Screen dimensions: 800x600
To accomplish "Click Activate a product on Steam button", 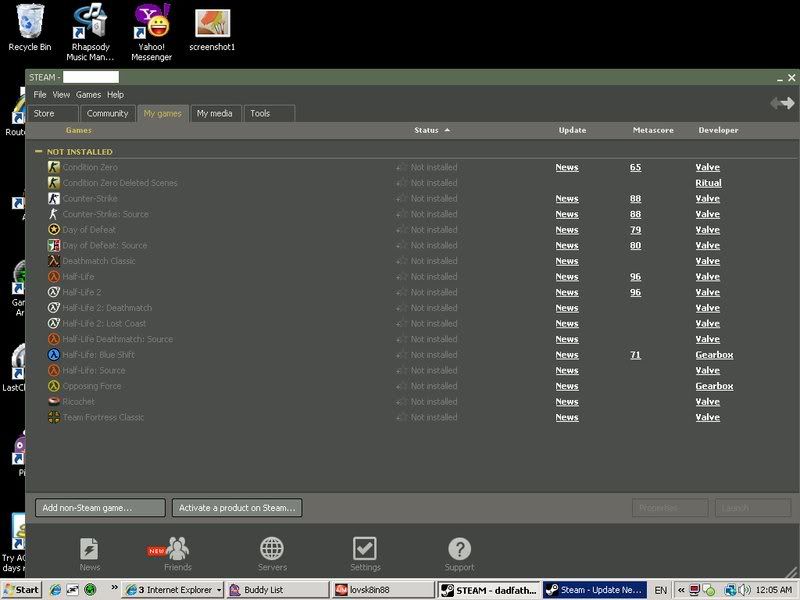I will [x=237, y=508].
